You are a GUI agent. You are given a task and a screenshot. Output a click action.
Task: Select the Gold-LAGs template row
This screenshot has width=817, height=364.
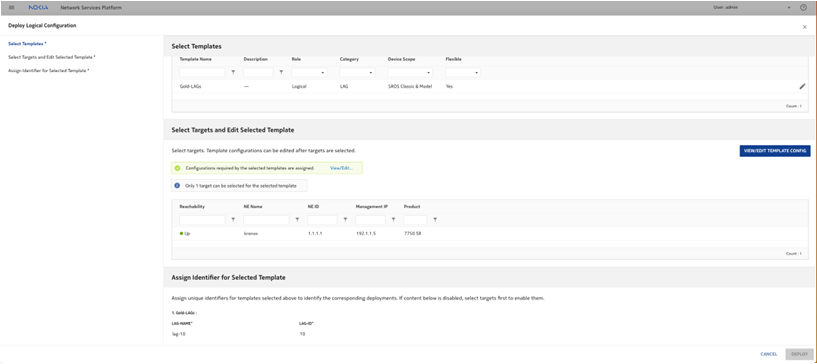click(x=490, y=86)
